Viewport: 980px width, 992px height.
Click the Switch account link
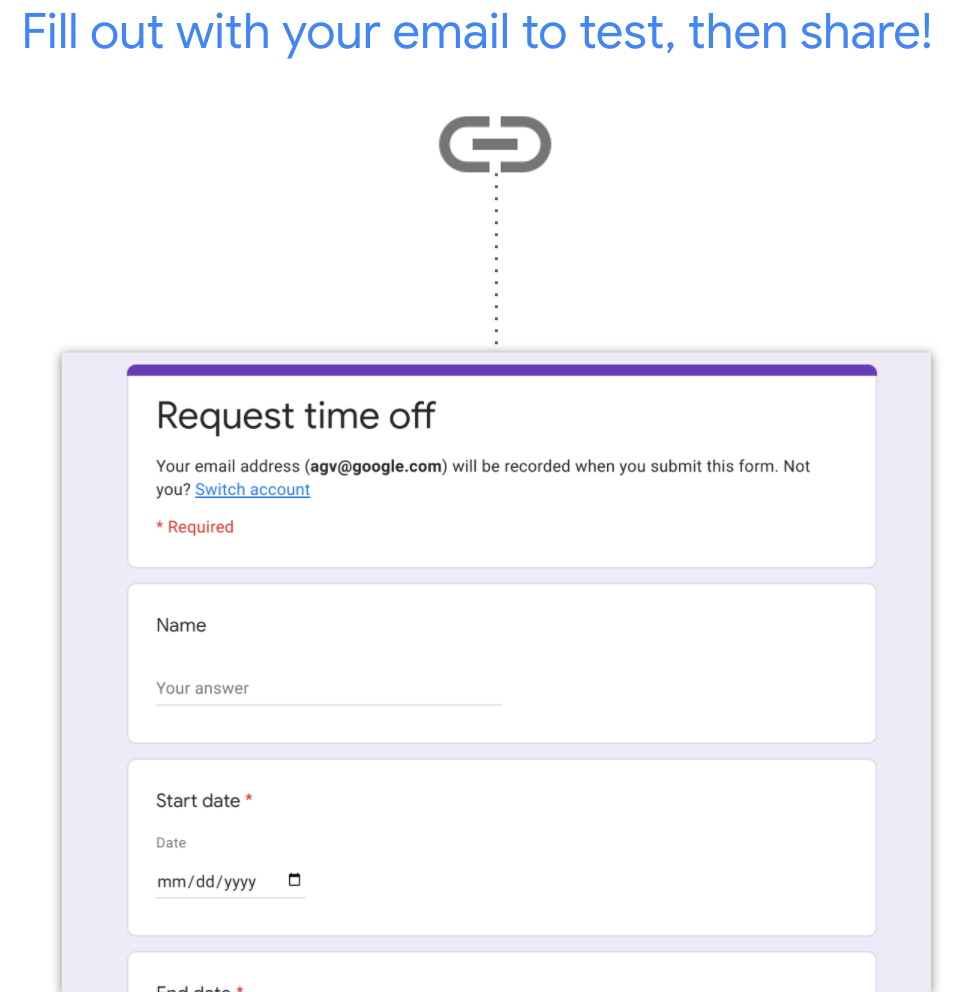[252, 489]
